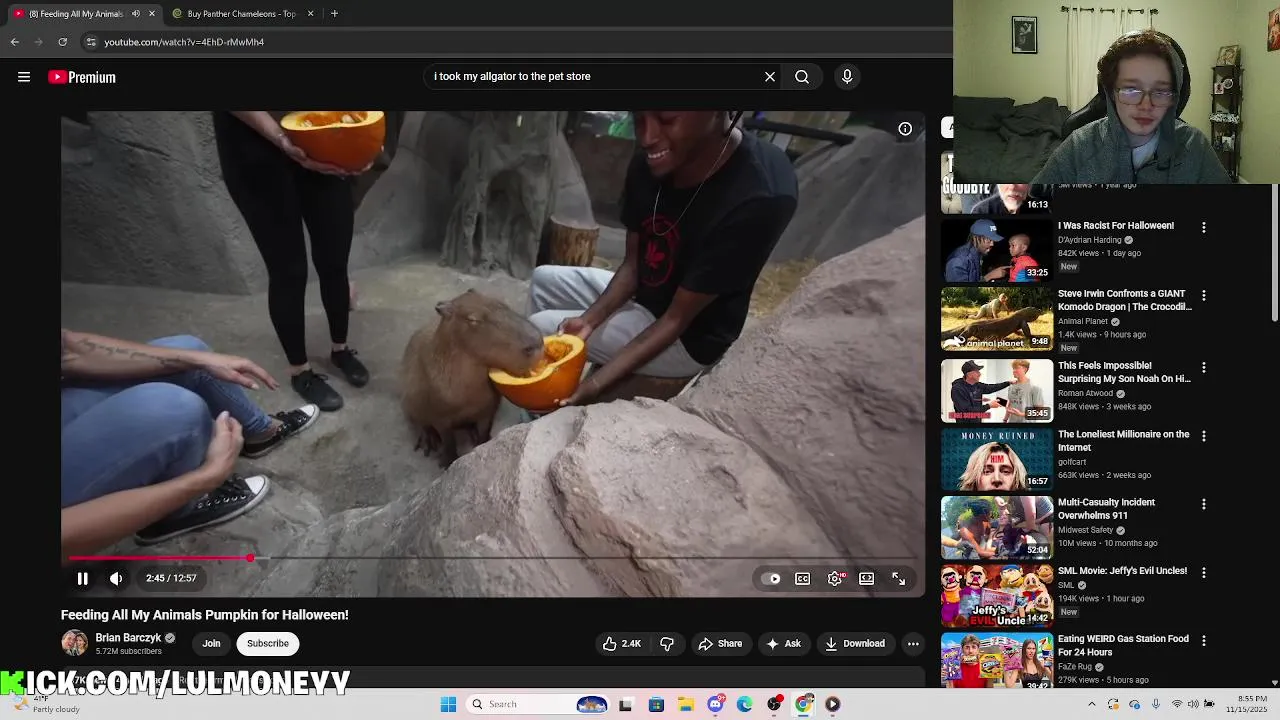Open options for Steve Irwin Komodo video
This screenshot has height=720, width=1280.
click(1204, 296)
